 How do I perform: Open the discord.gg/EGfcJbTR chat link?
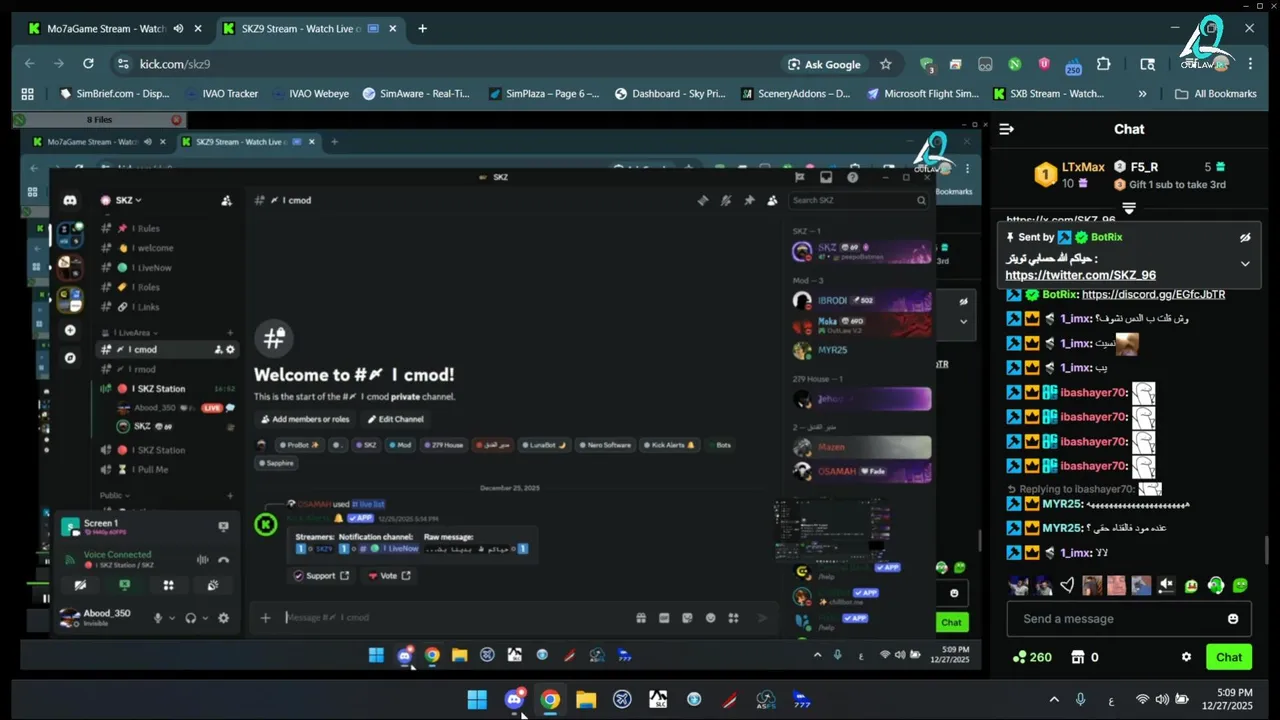[x=1153, y=295]
